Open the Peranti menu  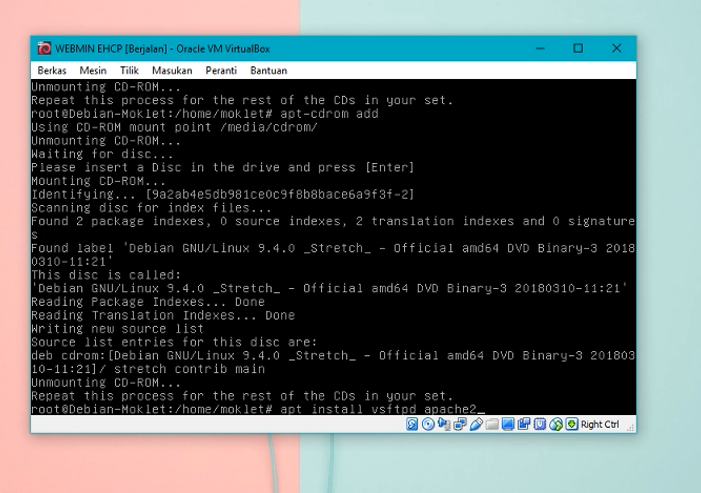pyautogui.click(x=221, y=71)
